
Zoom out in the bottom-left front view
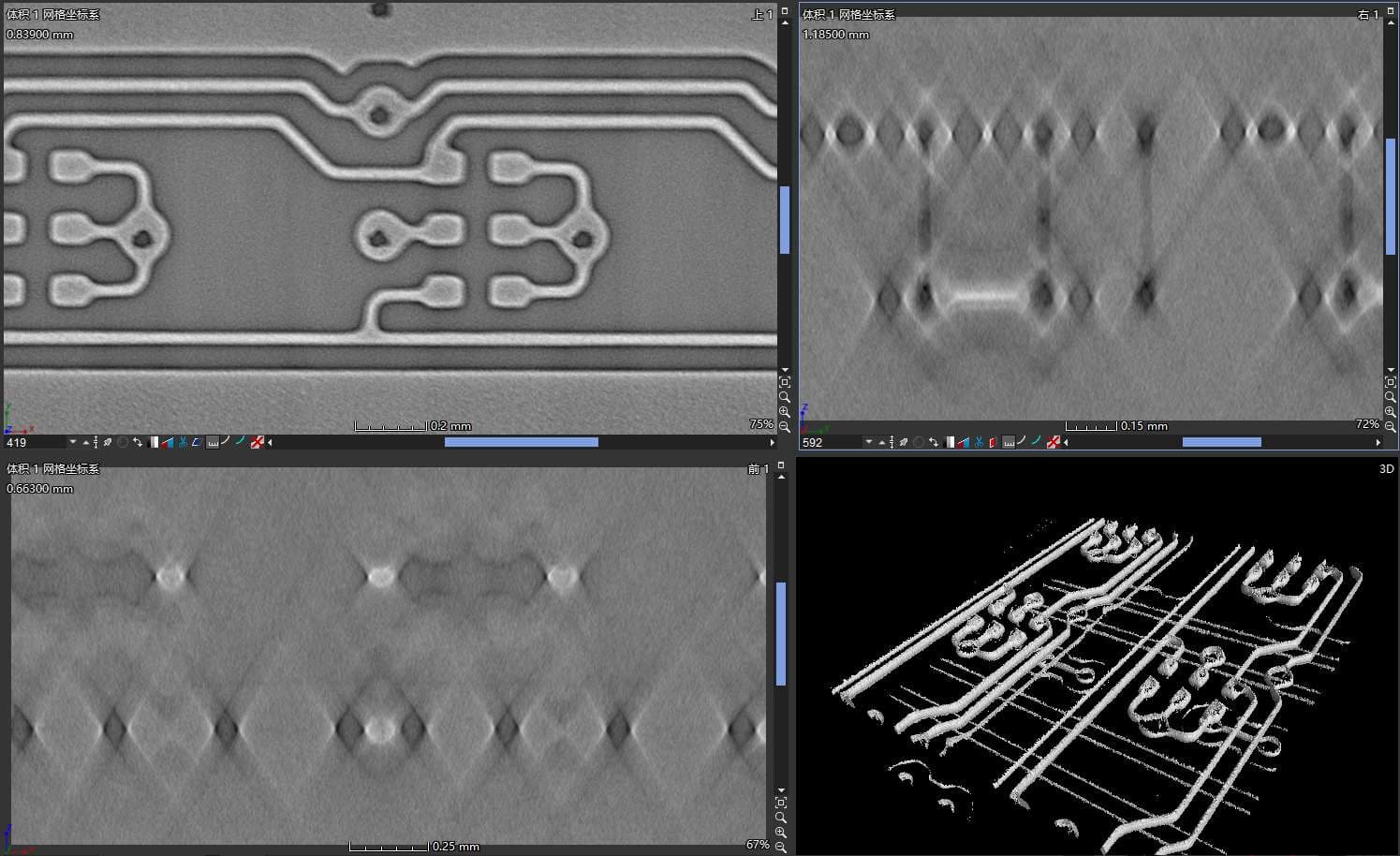pos(781,847)
